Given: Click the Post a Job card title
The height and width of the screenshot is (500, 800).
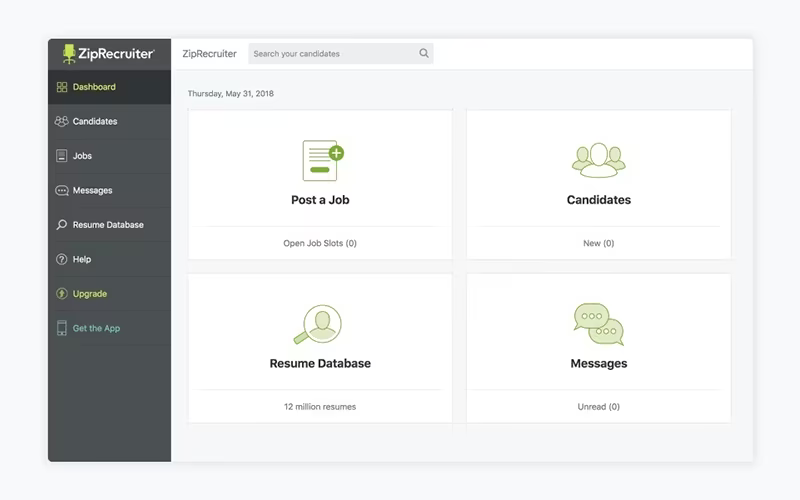Looking at the screenshot, I should point(320,200).
